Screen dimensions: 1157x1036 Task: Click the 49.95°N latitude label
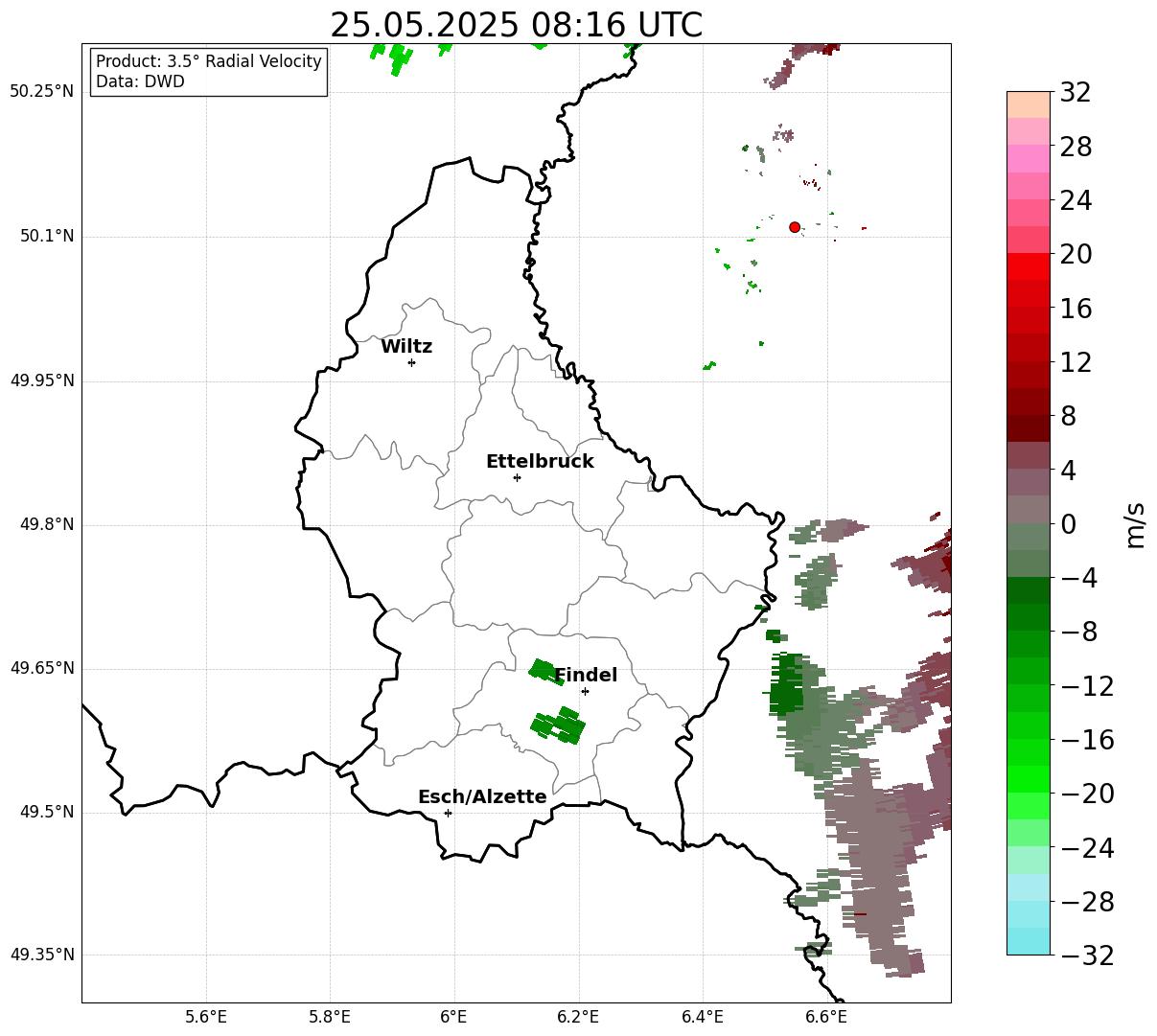click(42, 380)
